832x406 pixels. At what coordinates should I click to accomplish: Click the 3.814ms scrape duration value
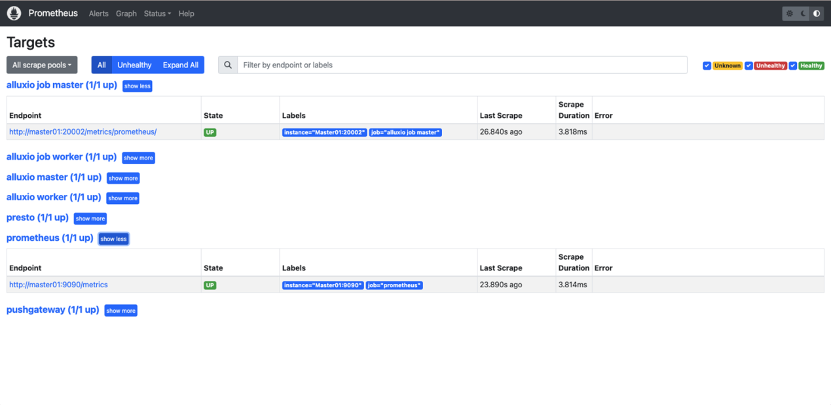coord(573,284)
